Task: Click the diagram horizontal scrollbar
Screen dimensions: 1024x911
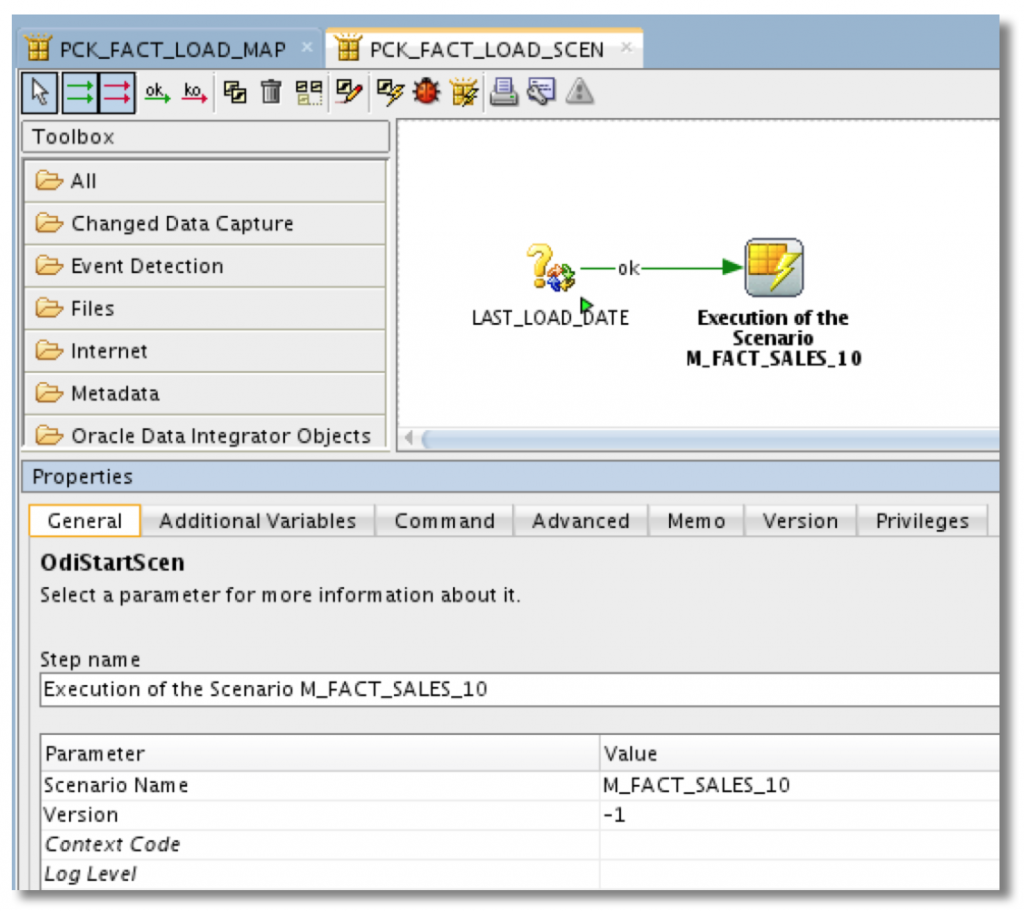Action: click(700, 438)
